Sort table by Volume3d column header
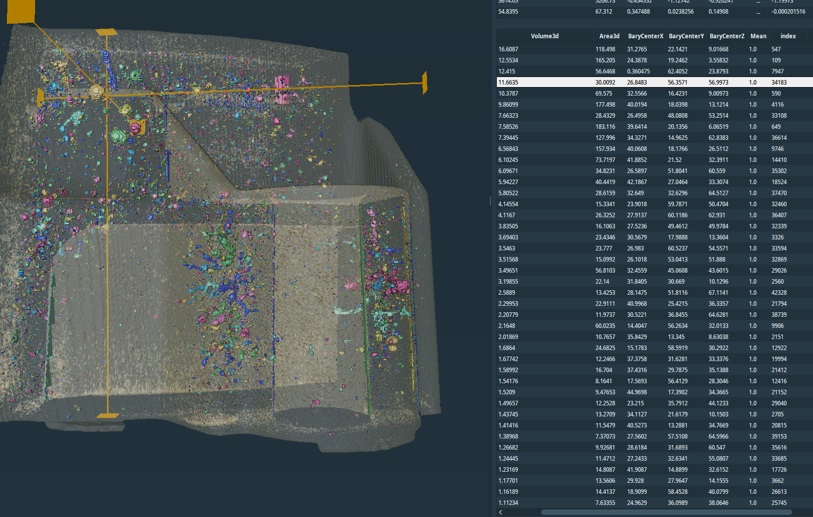 tap(544, 35)
